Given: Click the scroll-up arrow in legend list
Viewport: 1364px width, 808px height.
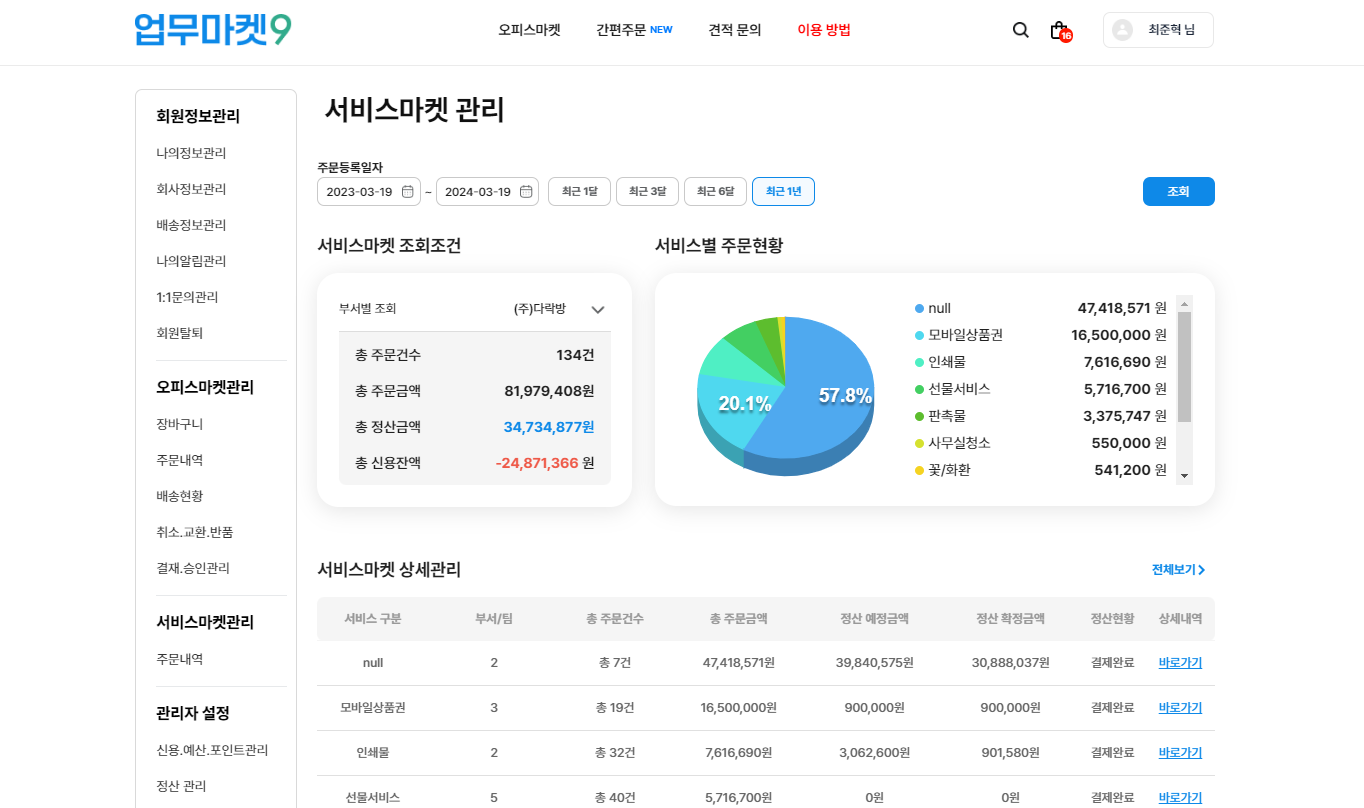Looking at the screenshot, I should point(1185,303).
